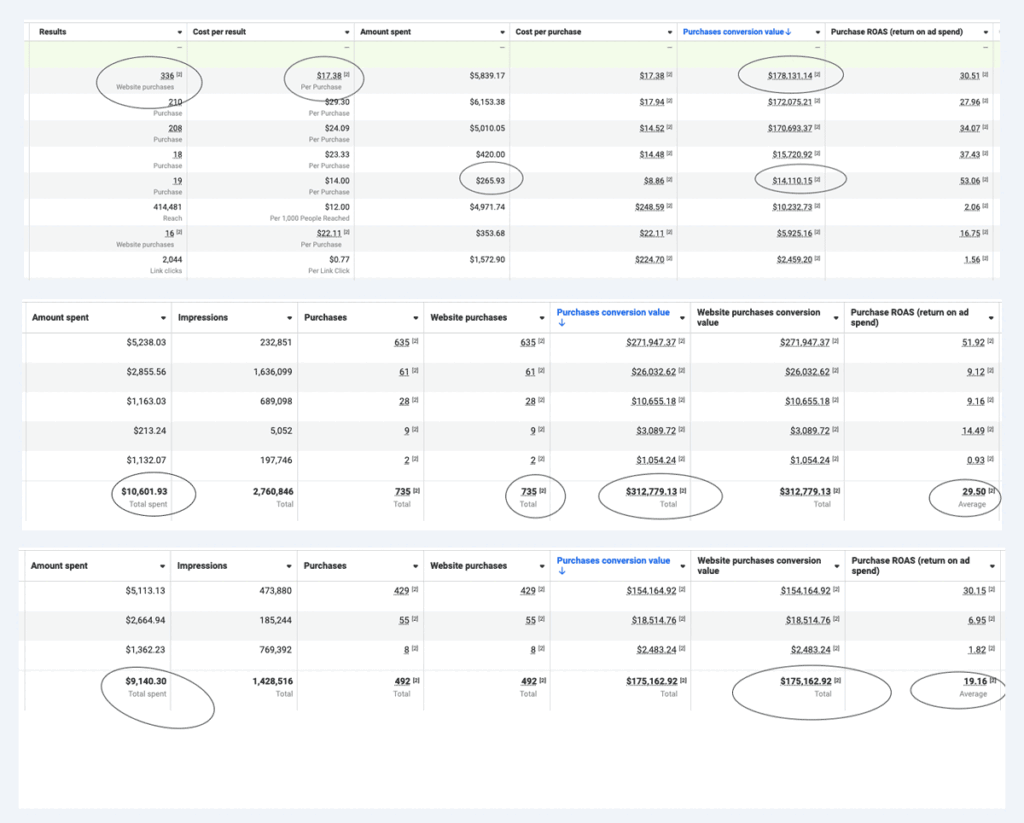Click the footnote marker next to $14,110.15
1024x823 pixels.
[817, 181]
